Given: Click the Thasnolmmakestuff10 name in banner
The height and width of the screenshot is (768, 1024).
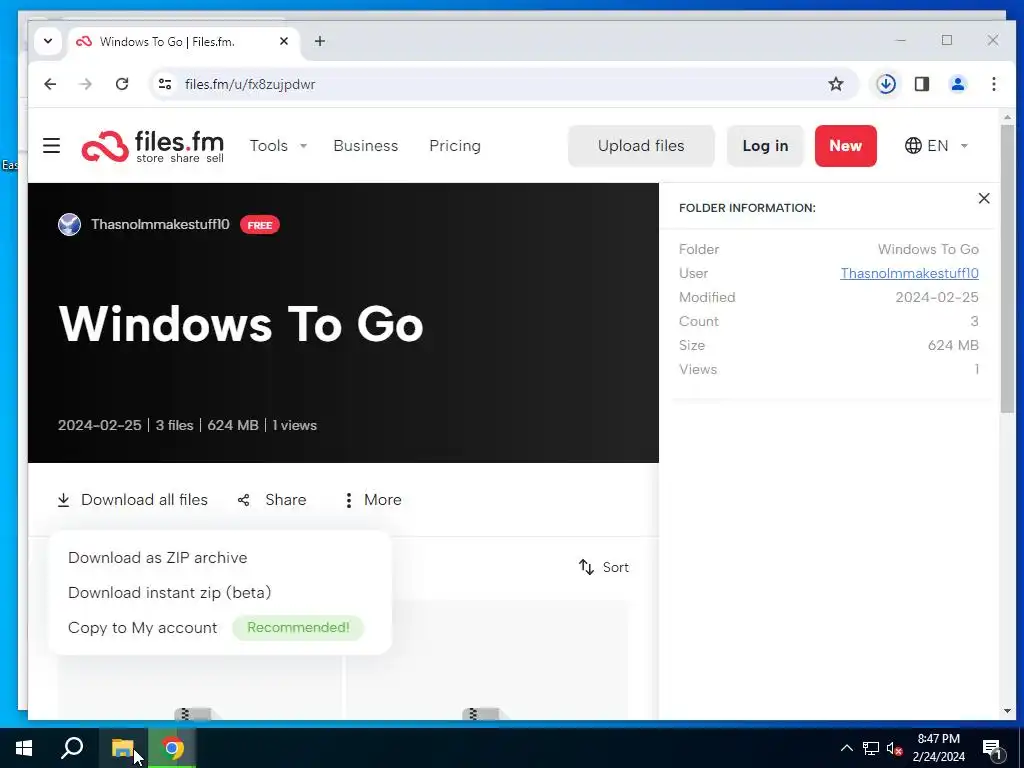Looking at the screenshot, I should pyautogui.click(x=161, y=225).
